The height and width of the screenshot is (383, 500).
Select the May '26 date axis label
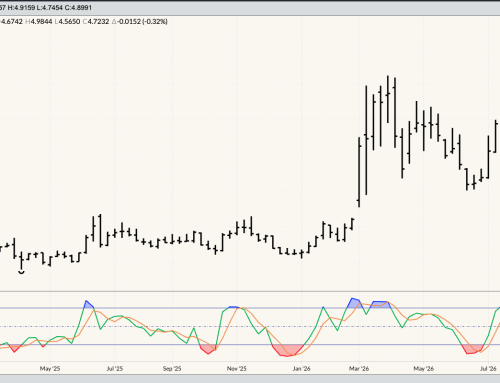point(424,369)
